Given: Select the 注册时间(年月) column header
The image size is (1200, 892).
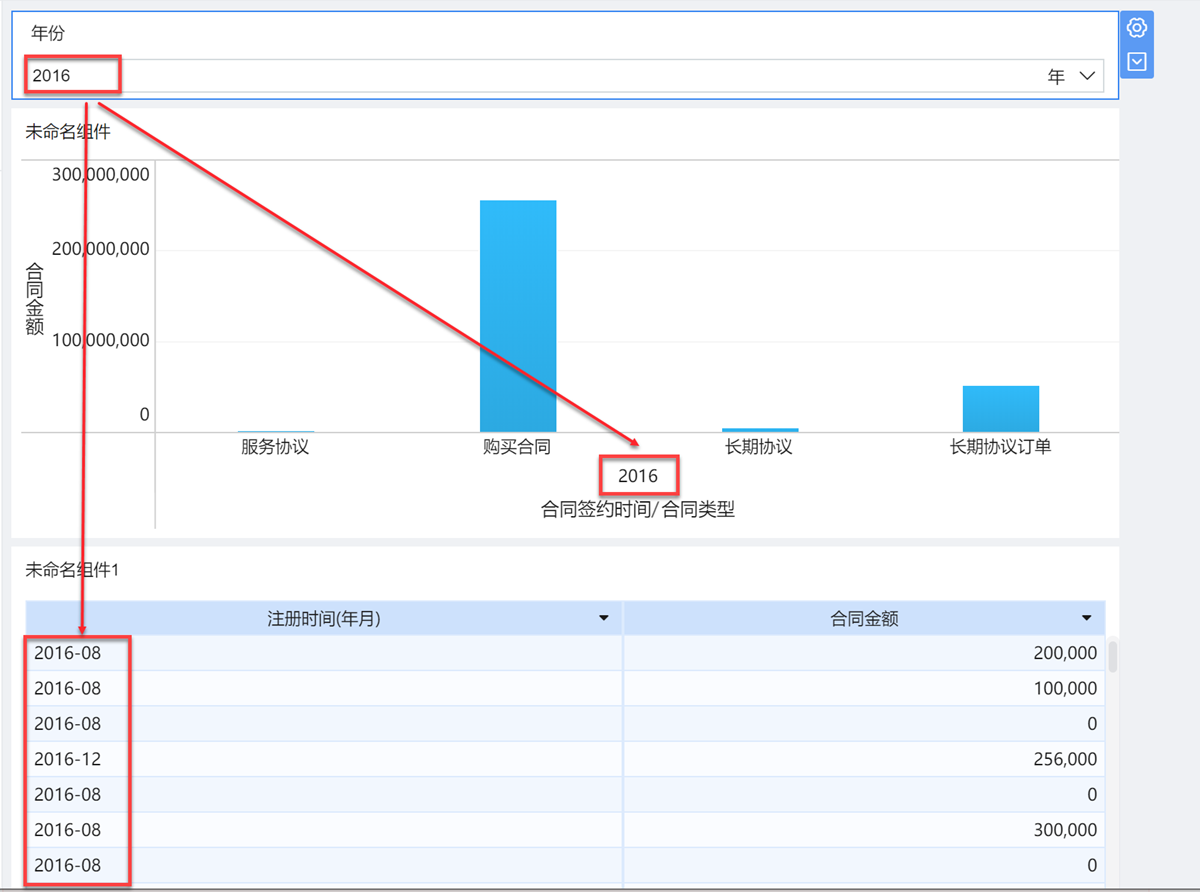Looking at the screenshot, I should tap(324, 618).
